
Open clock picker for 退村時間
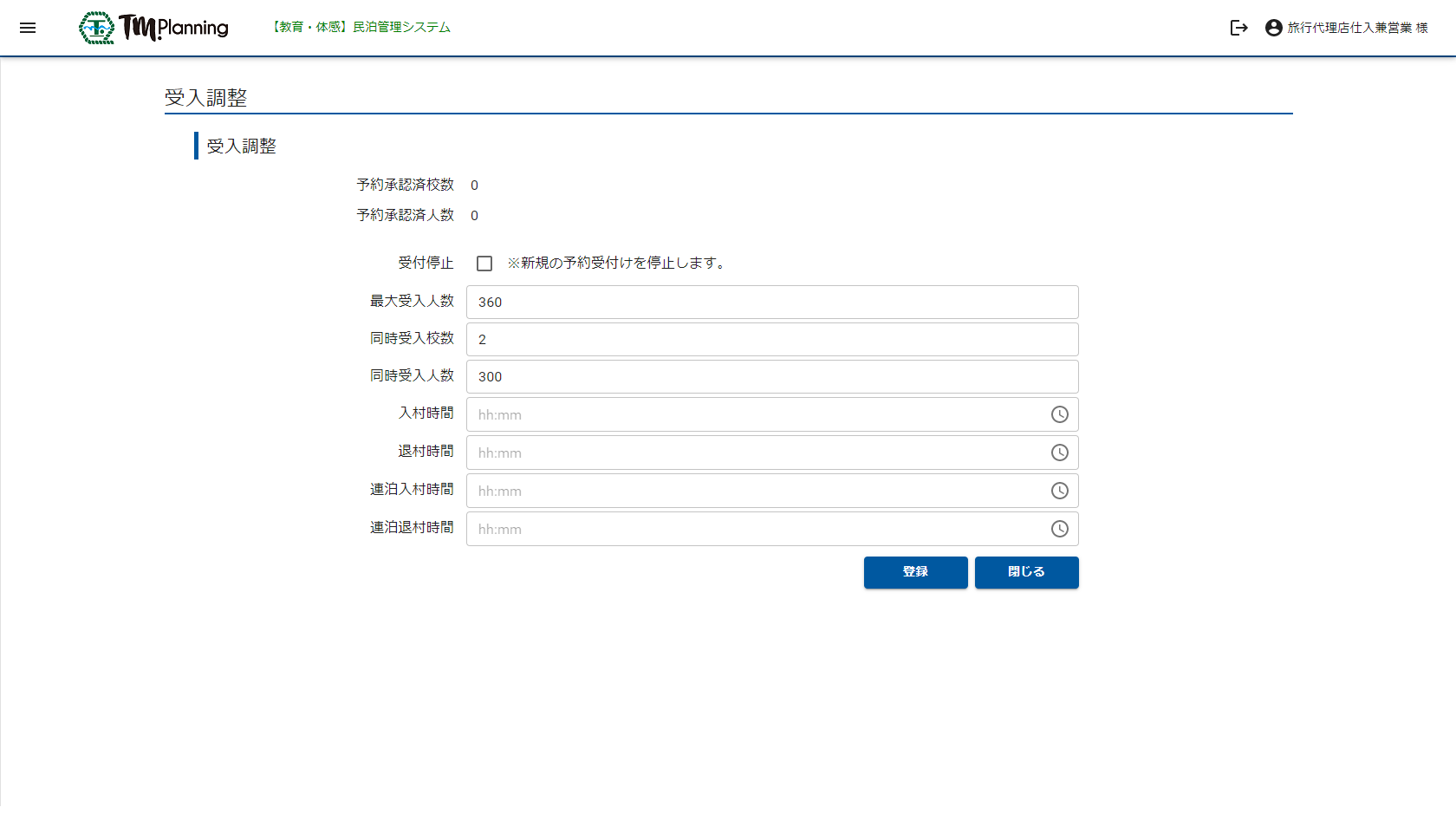(x=1059, y=453)
